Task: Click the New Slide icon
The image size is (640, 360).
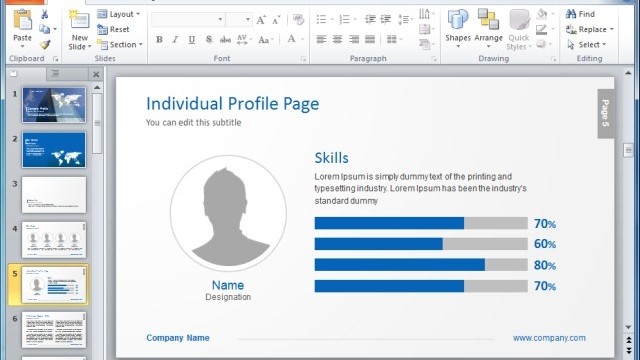Action: coord(79,20)
